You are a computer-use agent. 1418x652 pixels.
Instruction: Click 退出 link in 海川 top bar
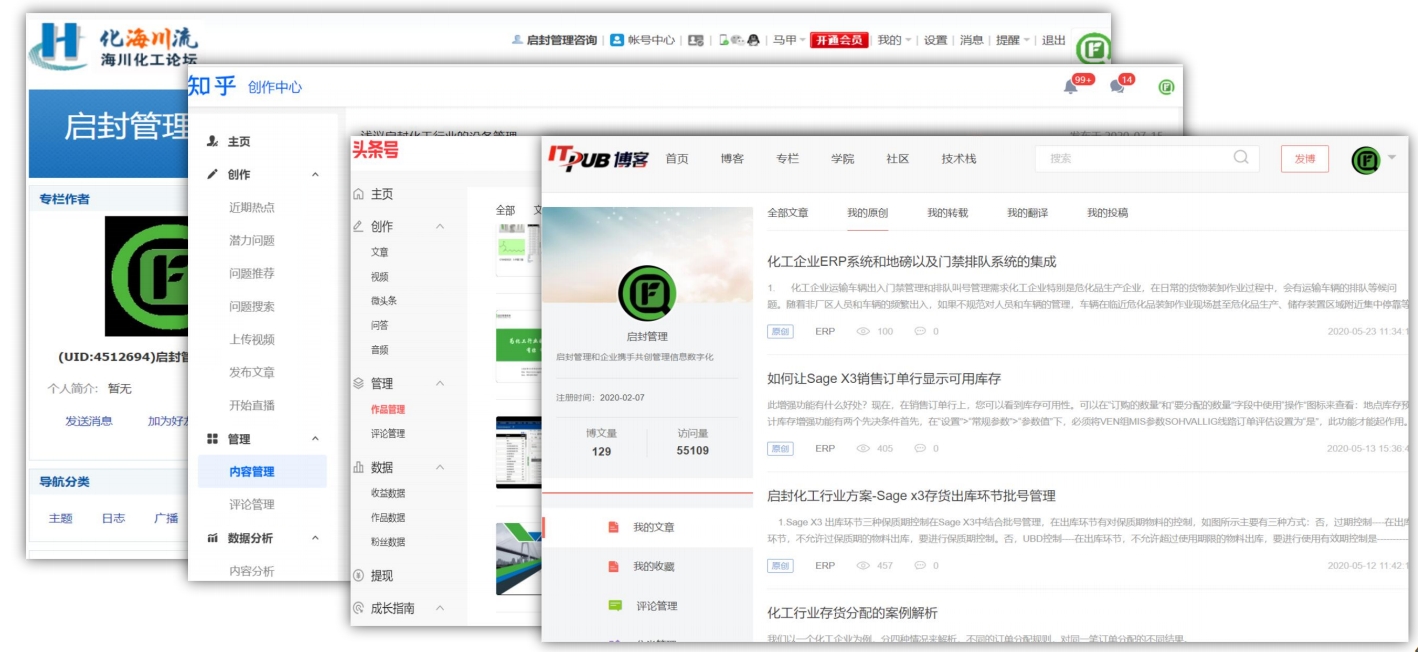1054,40
